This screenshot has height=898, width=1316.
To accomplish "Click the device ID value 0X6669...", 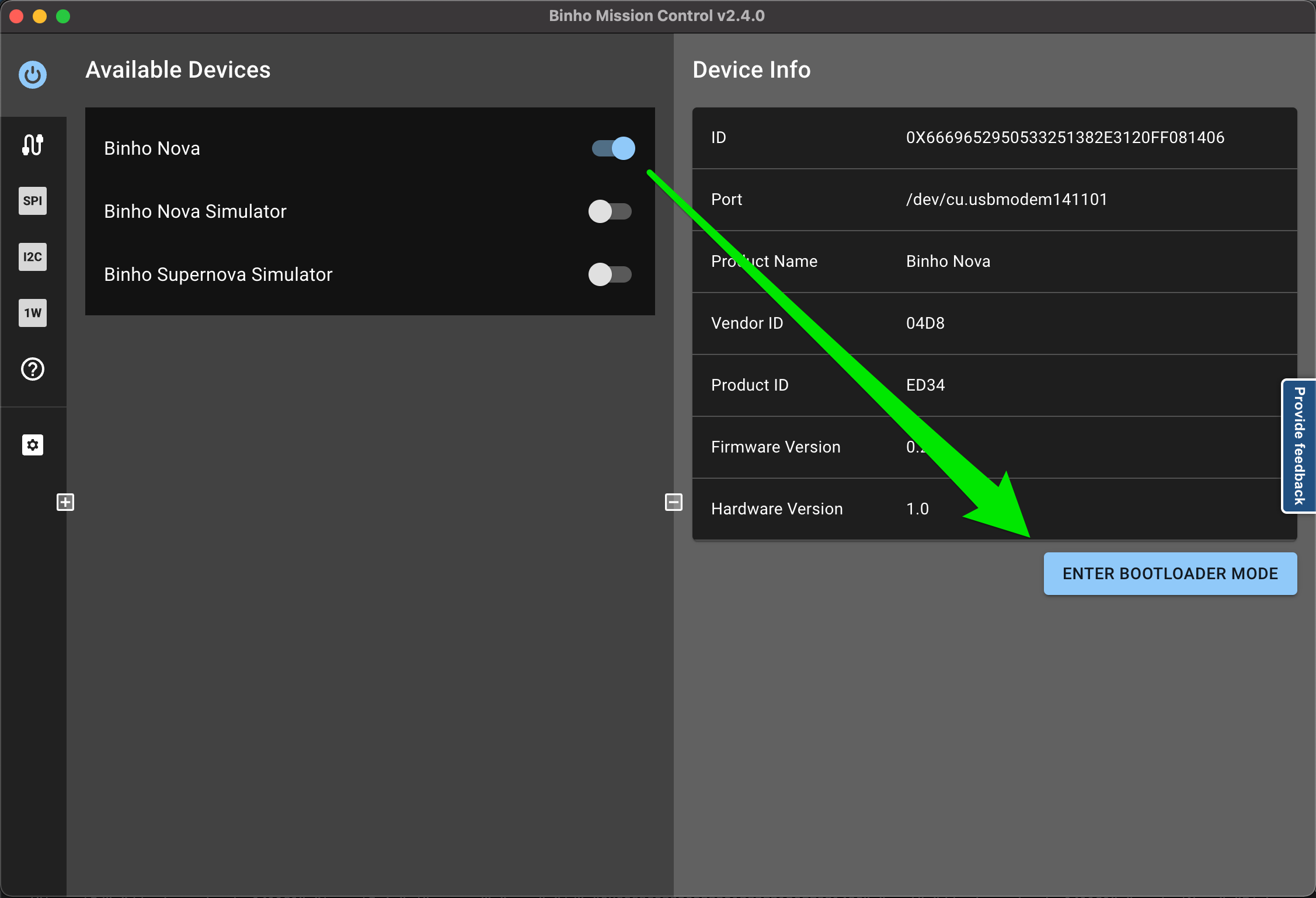I will [x=1065, y=138].
